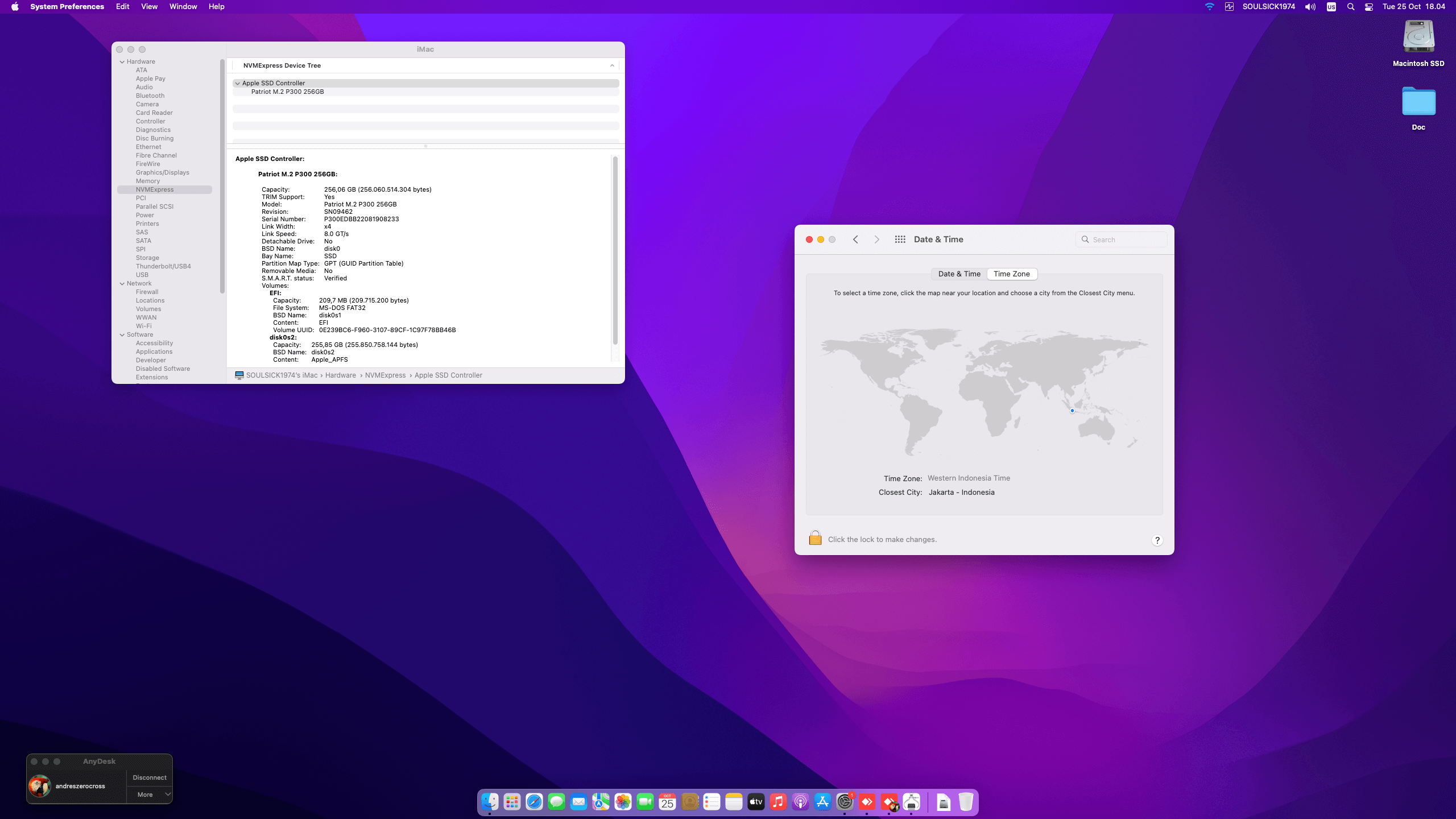This screenshot has height=819, width=1456.
Task: Open the Window menu
Action: pyautogui.click(x=183, y=7)
